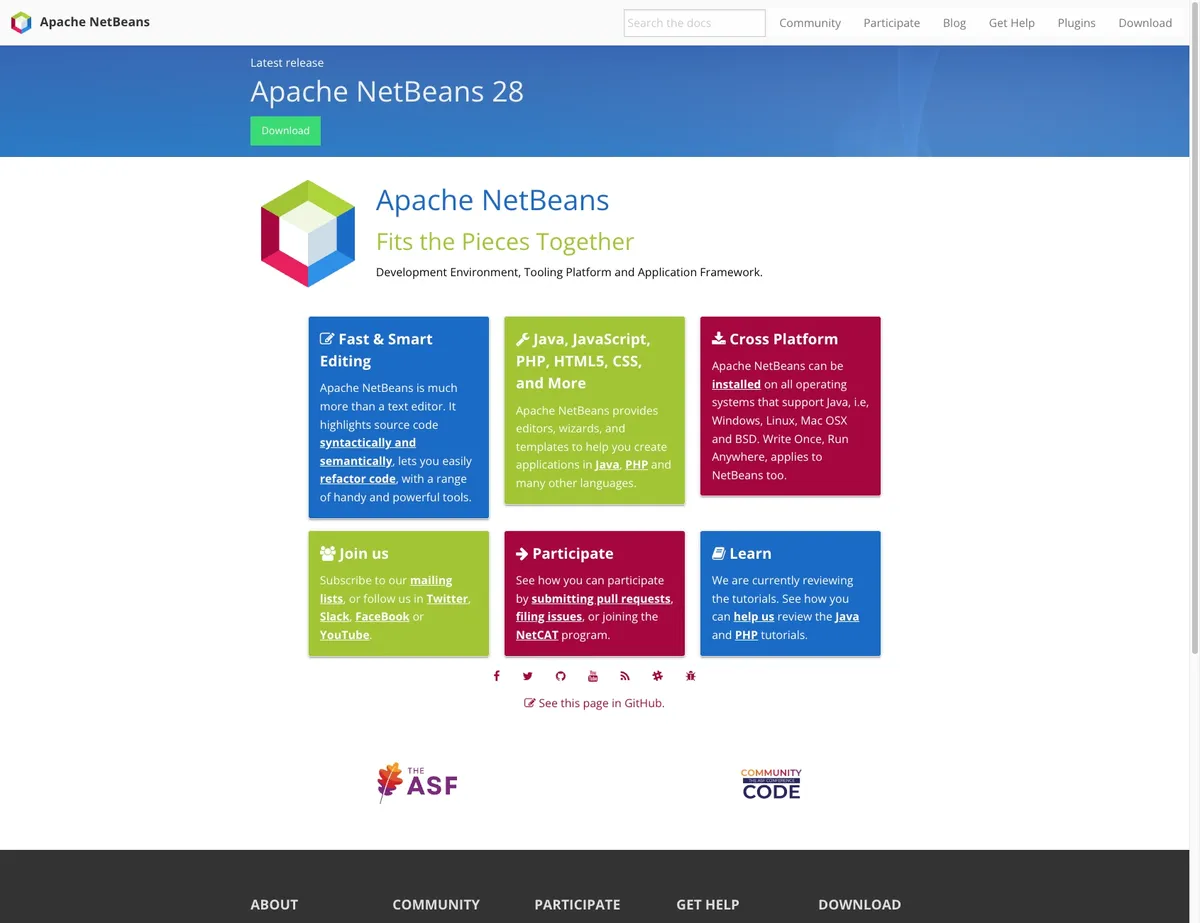Click the green Download button
This screenshot has height=923, width=1200.
coord(285,131)
